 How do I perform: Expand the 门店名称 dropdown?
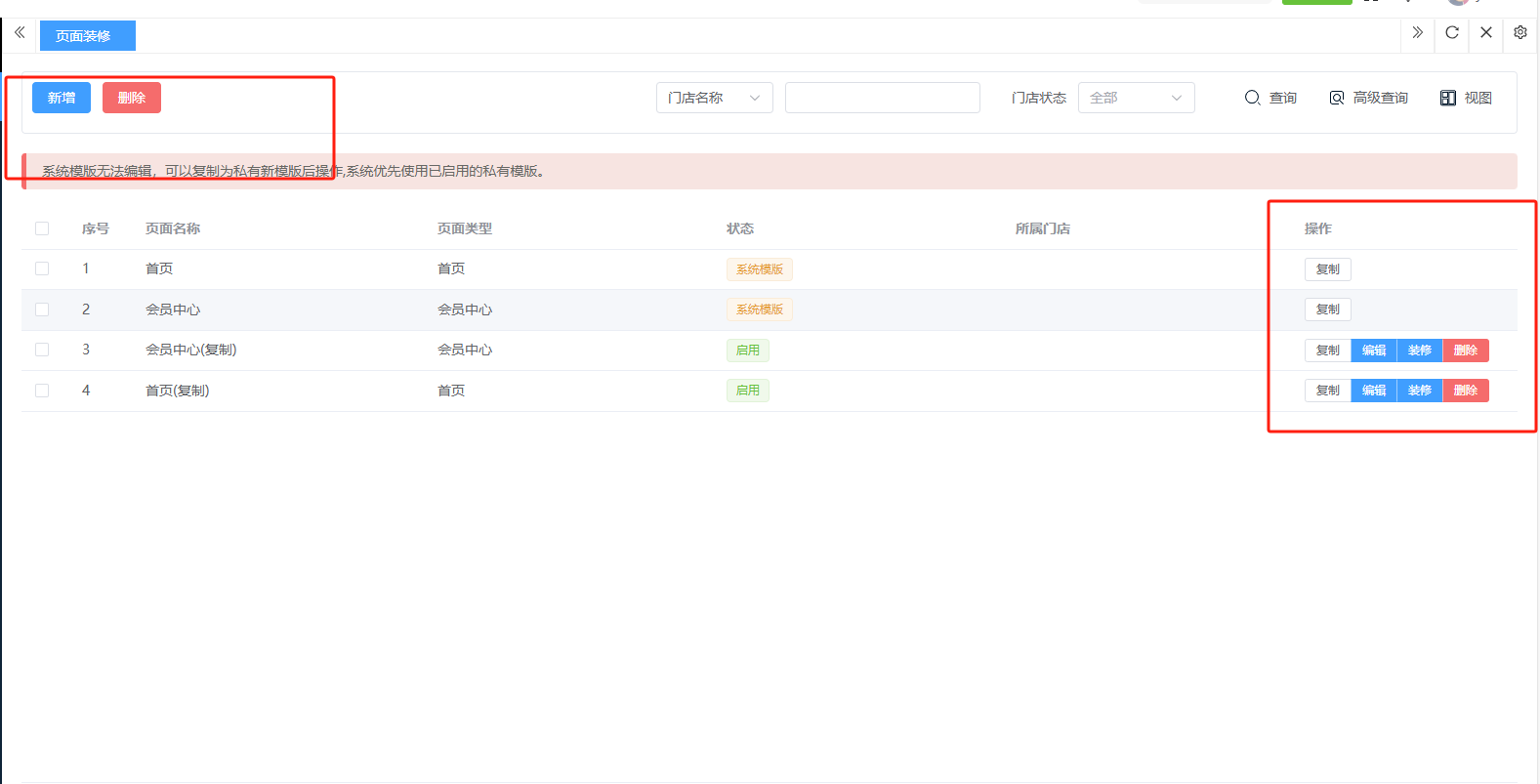point(714,98)
